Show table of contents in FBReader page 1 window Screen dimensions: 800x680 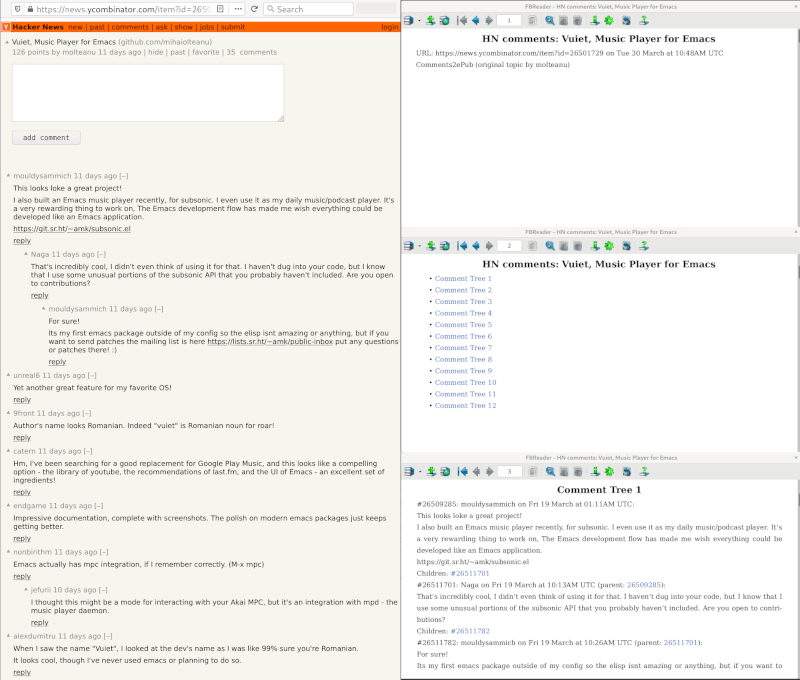coord(532,20)
